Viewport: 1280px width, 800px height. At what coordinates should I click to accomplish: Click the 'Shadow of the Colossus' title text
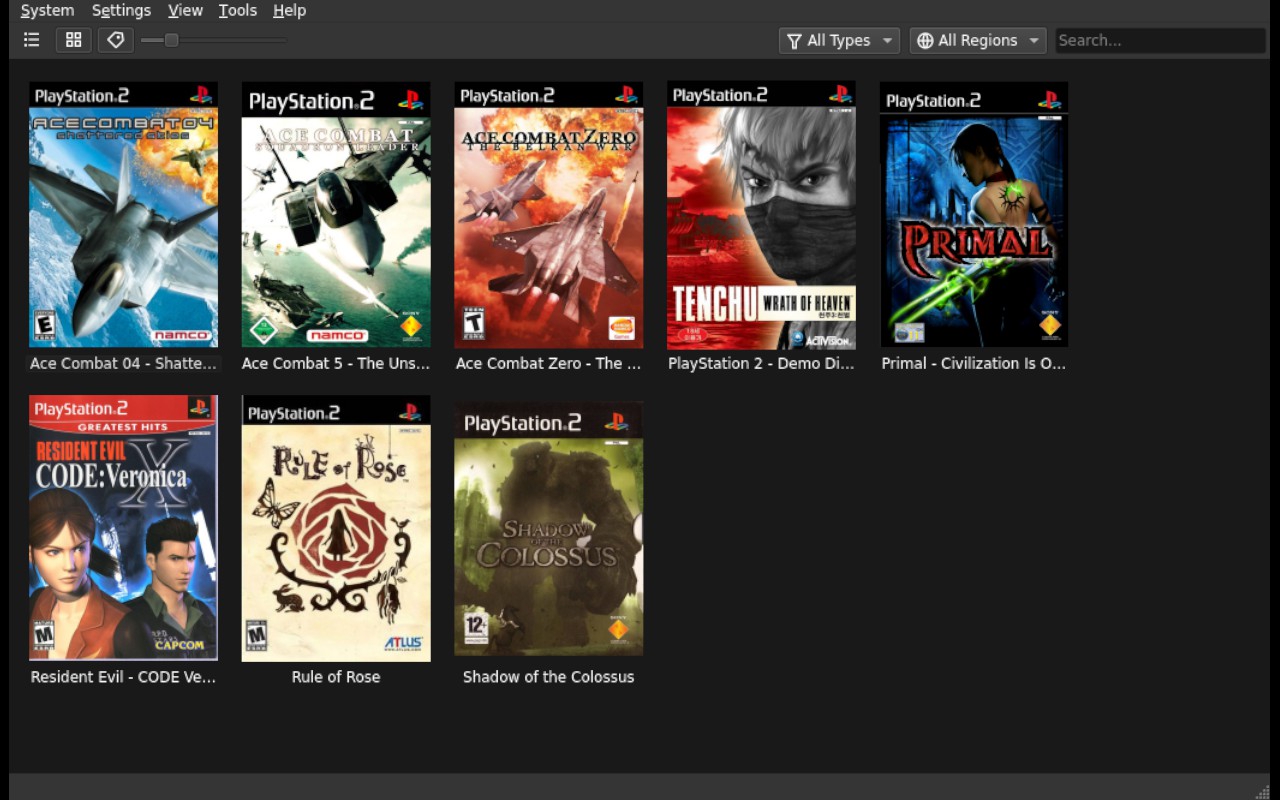(x=549, y=677)
